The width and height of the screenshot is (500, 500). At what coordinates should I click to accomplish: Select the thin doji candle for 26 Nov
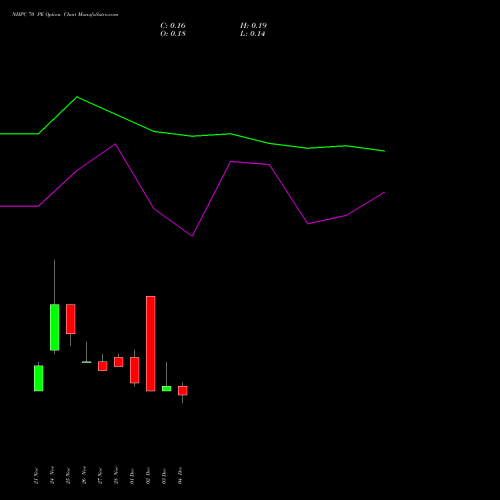tap(87, 362)
